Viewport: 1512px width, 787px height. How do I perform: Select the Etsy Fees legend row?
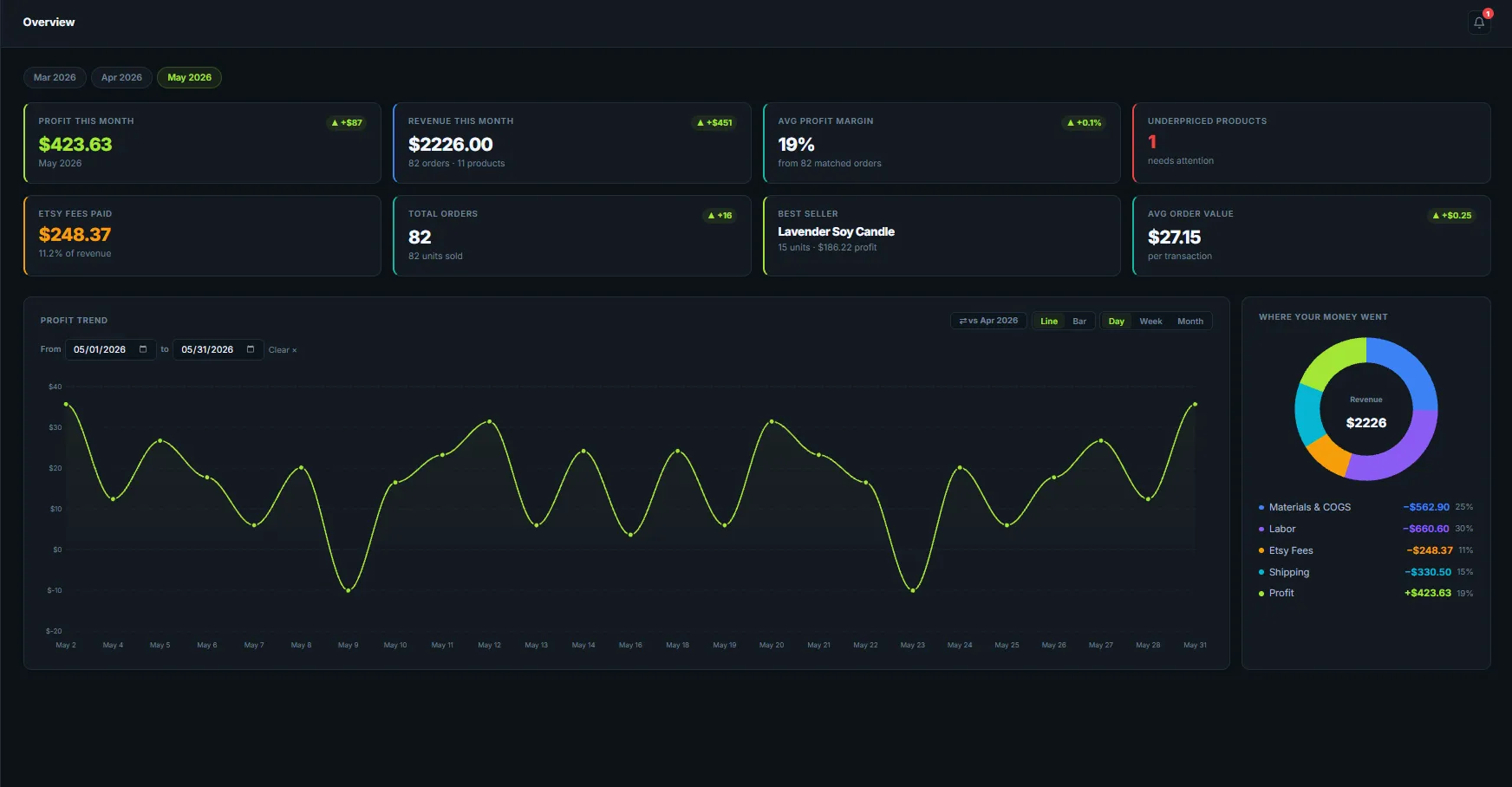[x=1365, y=550]
